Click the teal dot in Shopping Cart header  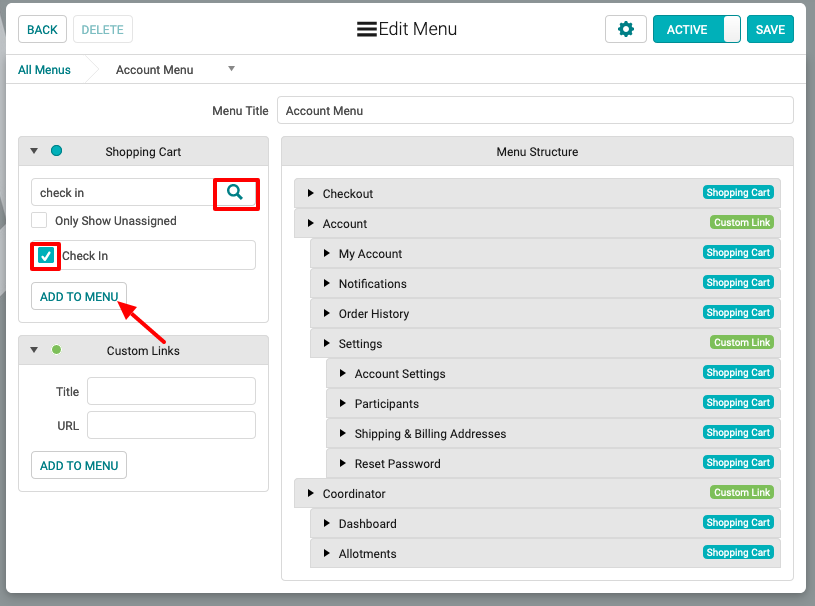pyautogui.click(x=56, y=151)
